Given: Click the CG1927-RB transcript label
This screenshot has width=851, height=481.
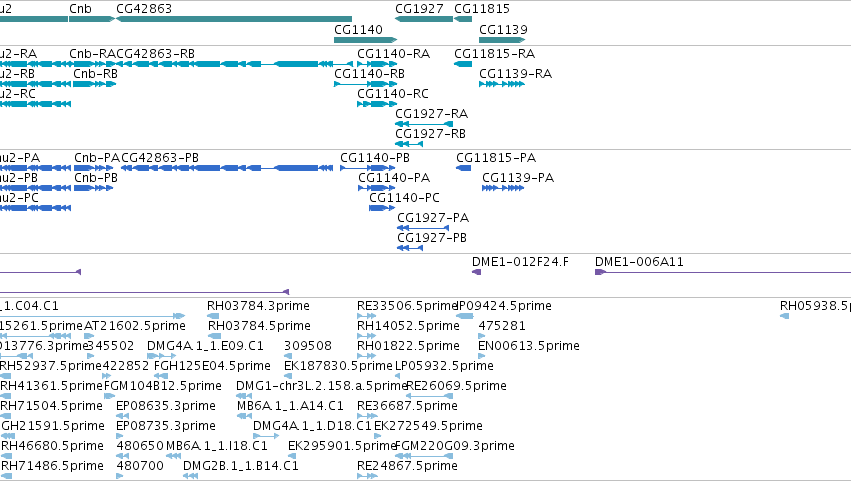Looking at the screenshot, I should coord(430,134).
